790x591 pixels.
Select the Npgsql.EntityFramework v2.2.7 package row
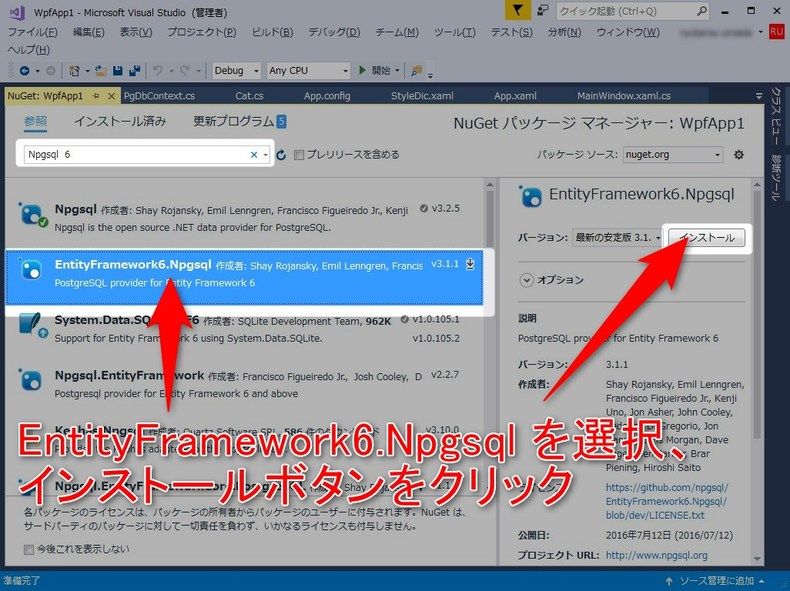tap(244, 384)
